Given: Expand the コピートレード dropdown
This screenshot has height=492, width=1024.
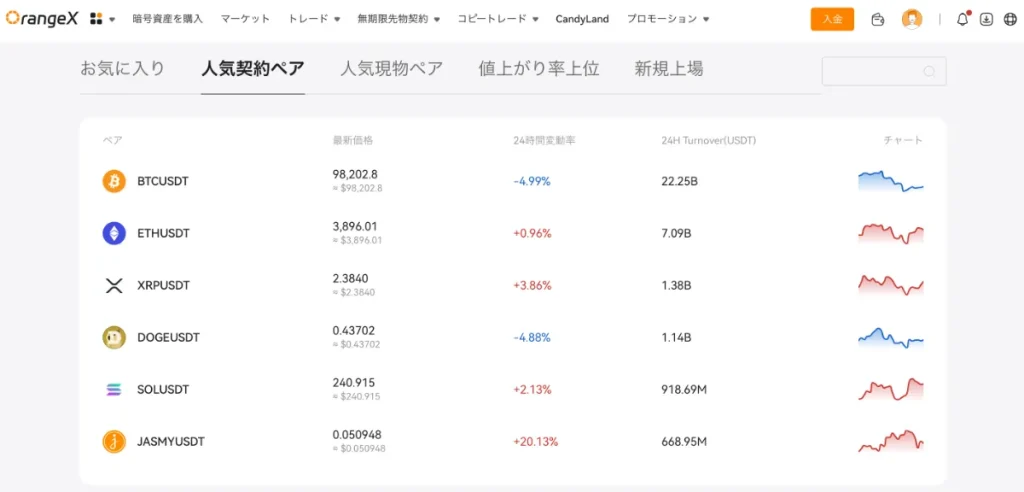Looking at the screenshot, I should click(x=498, y=19).
